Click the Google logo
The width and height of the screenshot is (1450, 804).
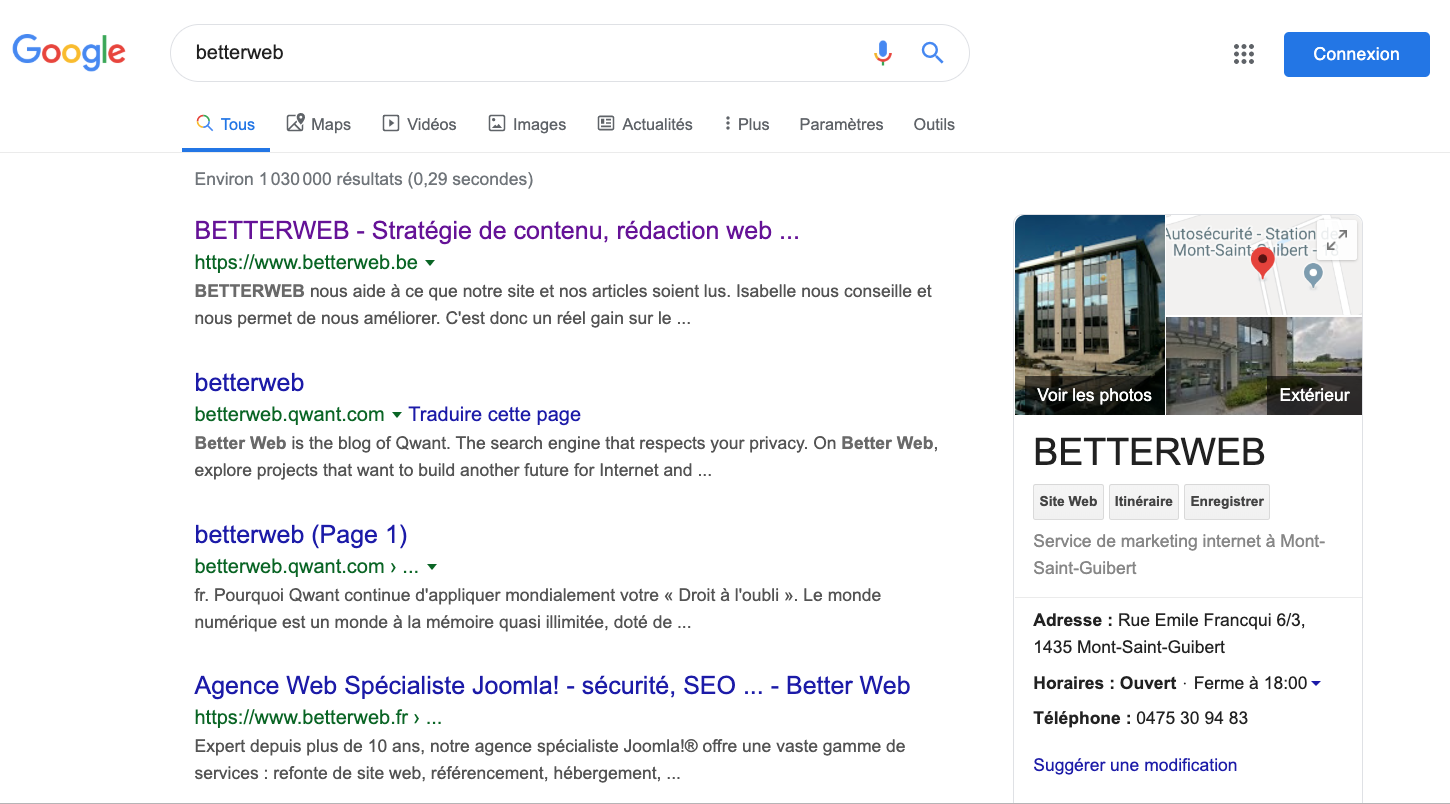69,52
